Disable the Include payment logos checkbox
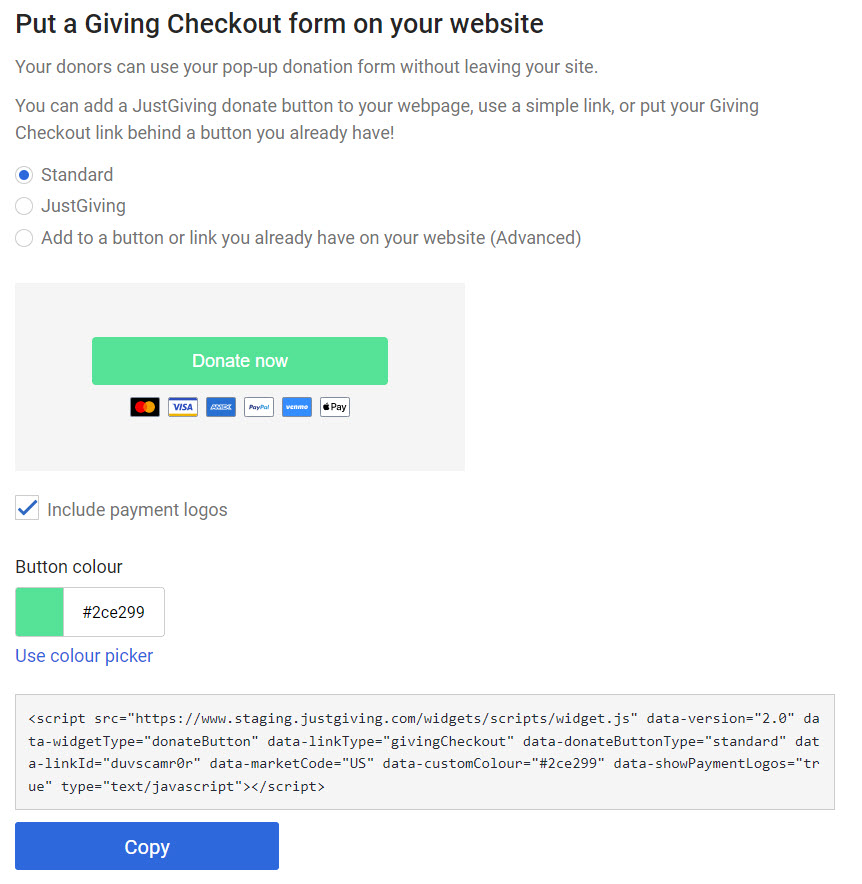862x884 pixels. (27, 508)
